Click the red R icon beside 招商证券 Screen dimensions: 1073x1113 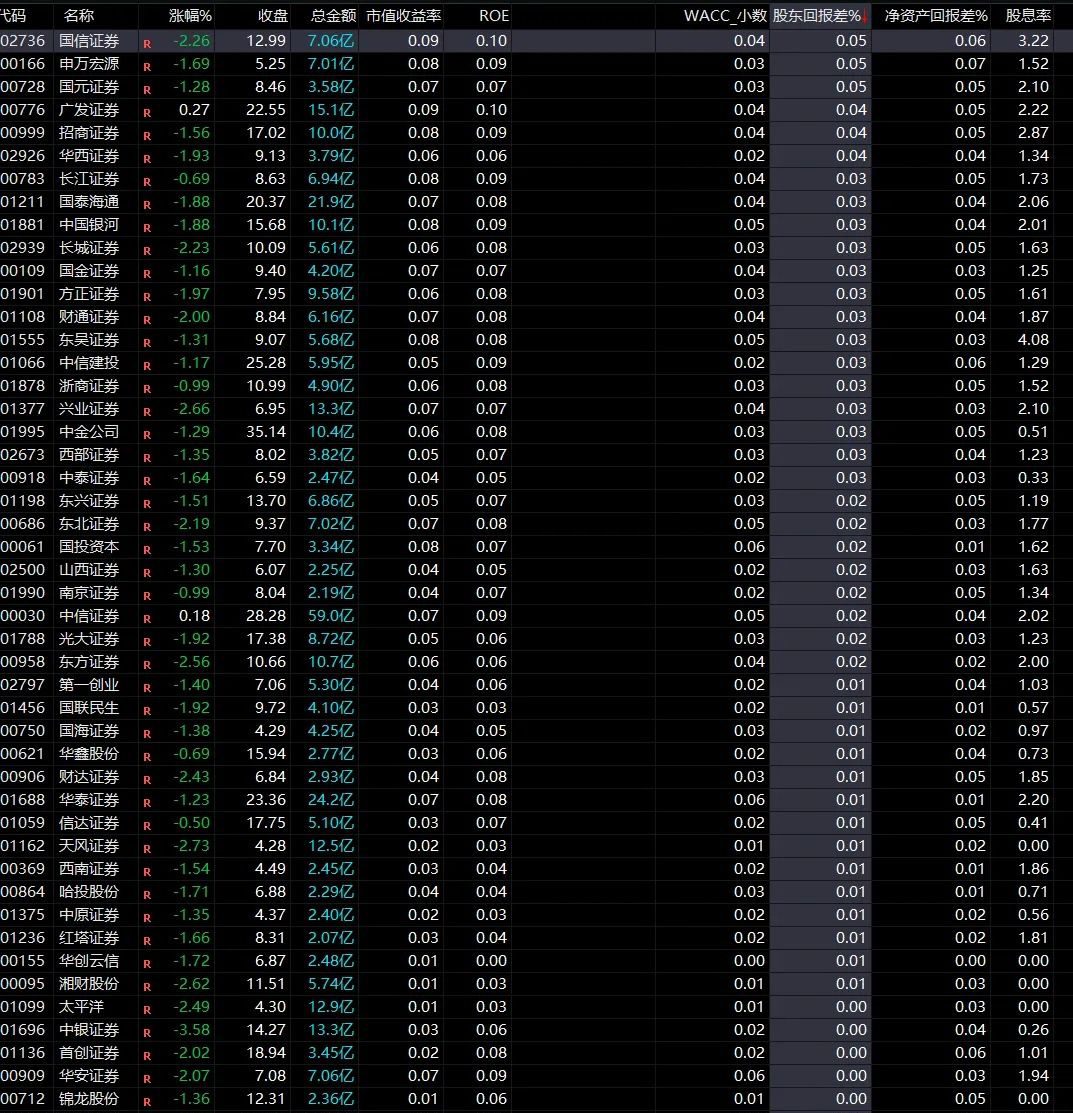click(x=147, y=136)
